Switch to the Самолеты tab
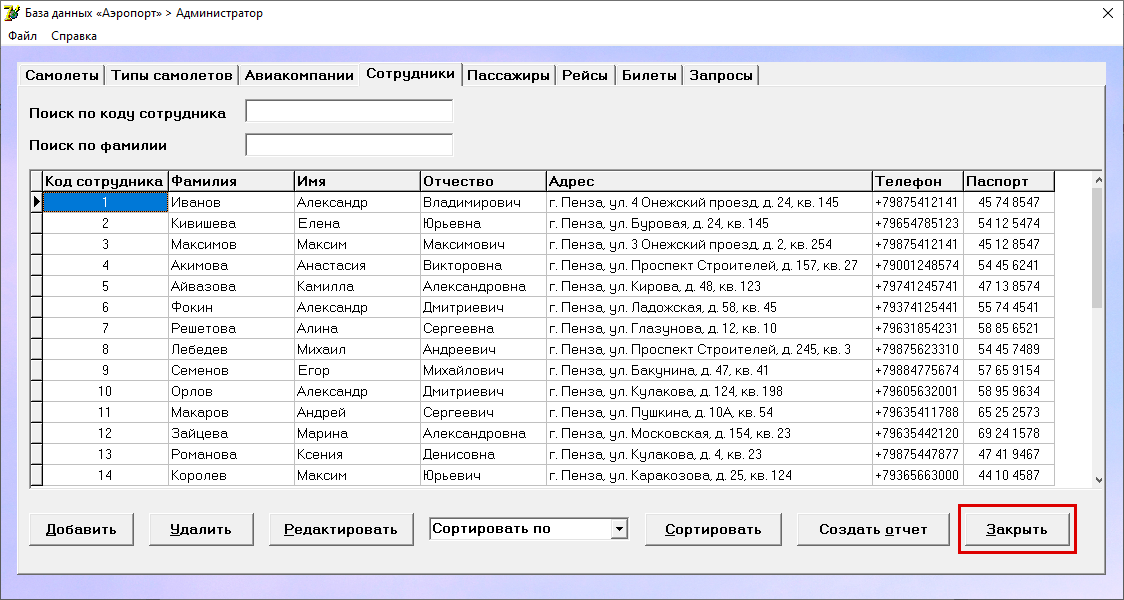Image resolution: width=1124 pixels, height=600 pixels. click(x=62, y=75)
